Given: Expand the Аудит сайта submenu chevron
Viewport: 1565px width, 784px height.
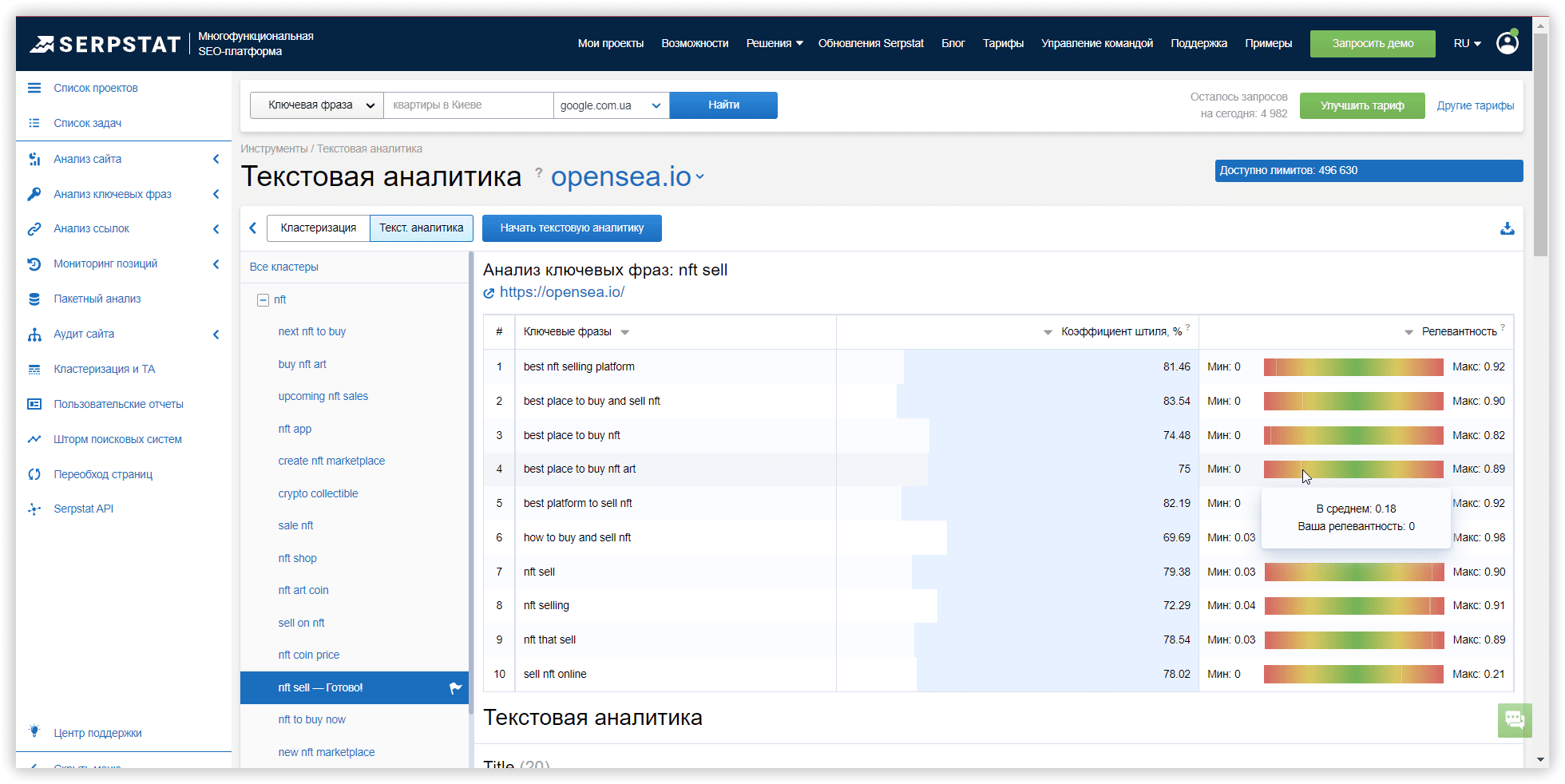Looking at the screenshot, I should pos(216,334).
